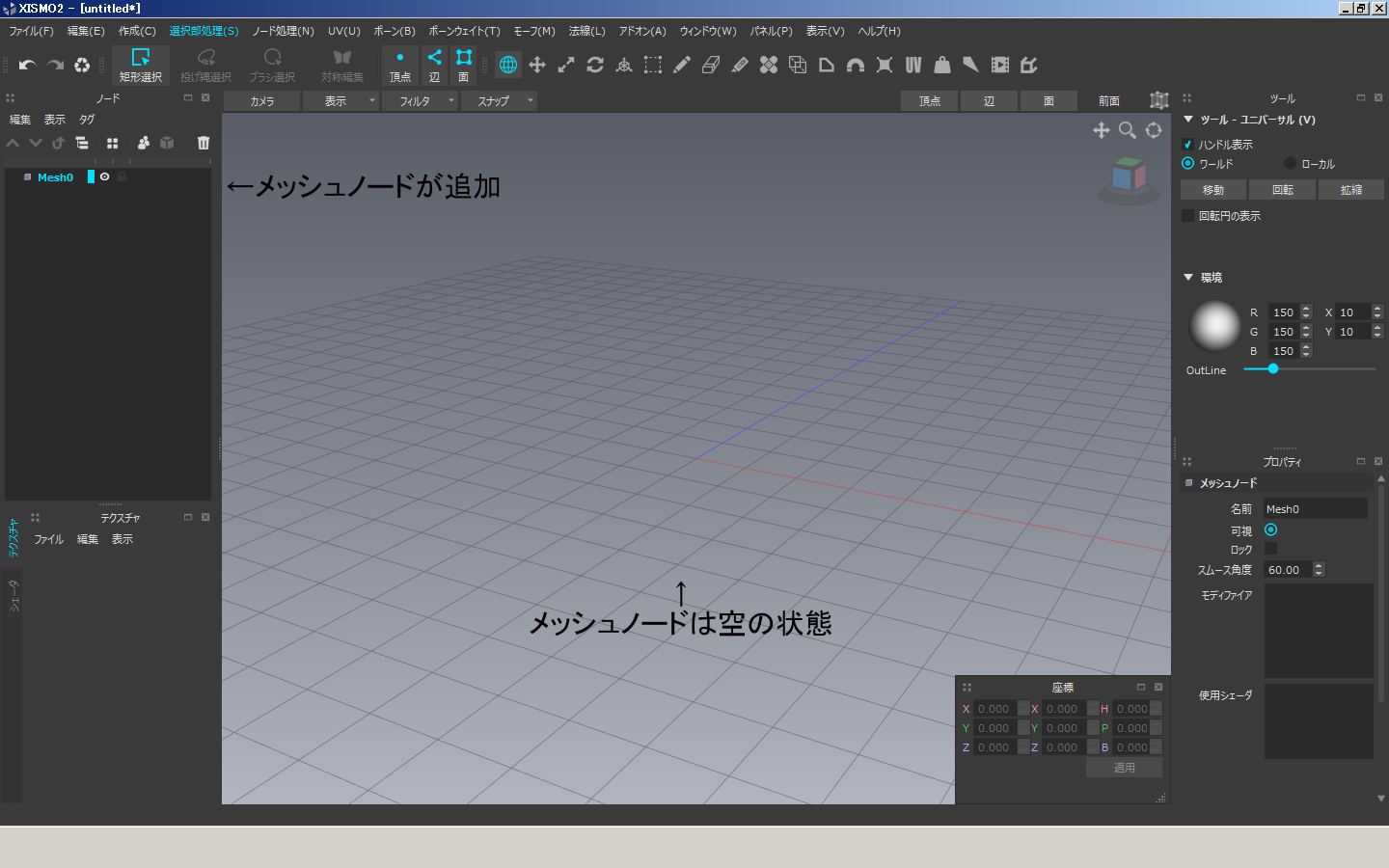Open the ファイル(F) menu
Image resolution: width=1389 pixels, height=868 pixels.
coord(32,31)
